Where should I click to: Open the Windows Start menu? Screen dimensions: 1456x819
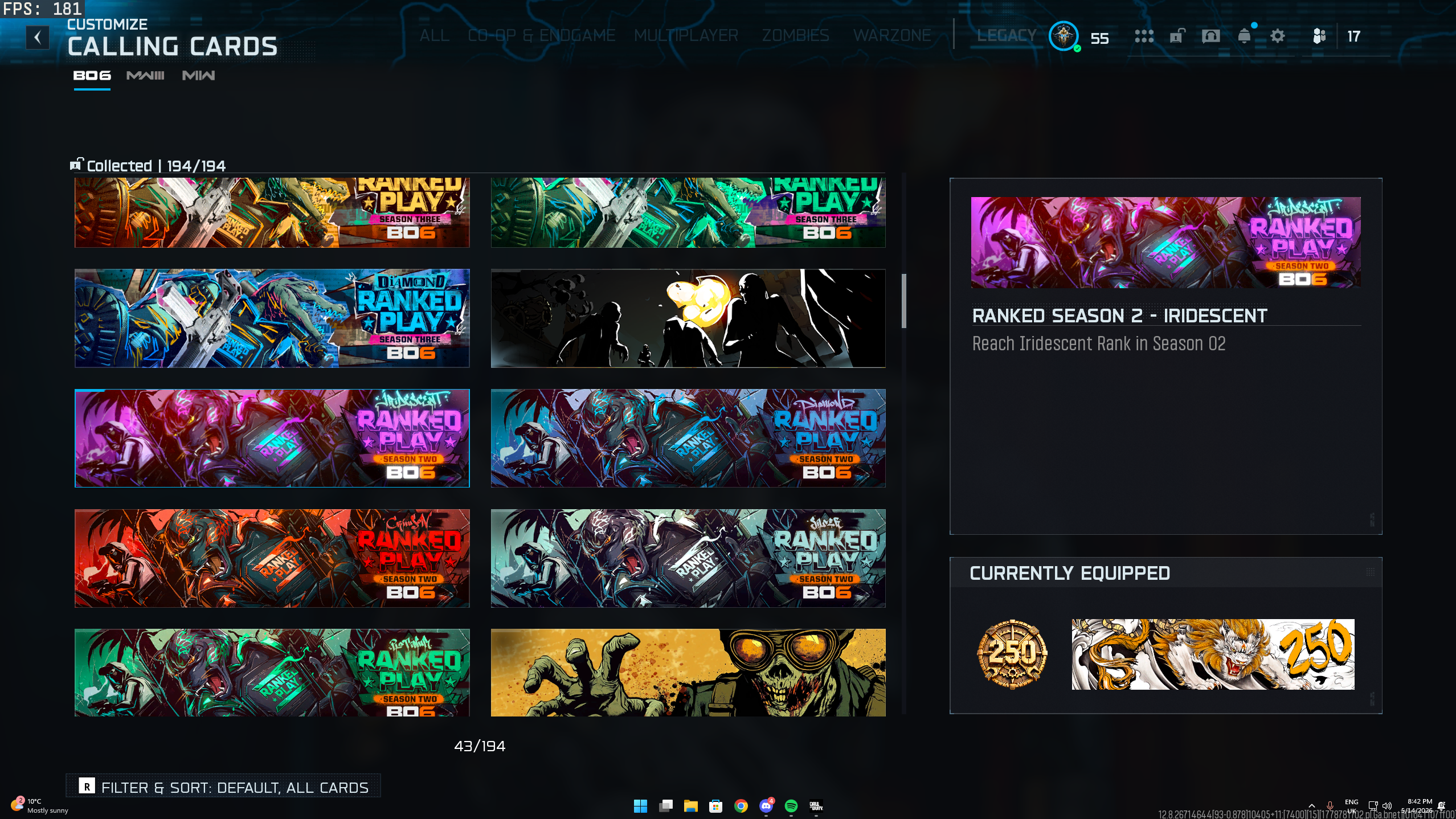640,806
